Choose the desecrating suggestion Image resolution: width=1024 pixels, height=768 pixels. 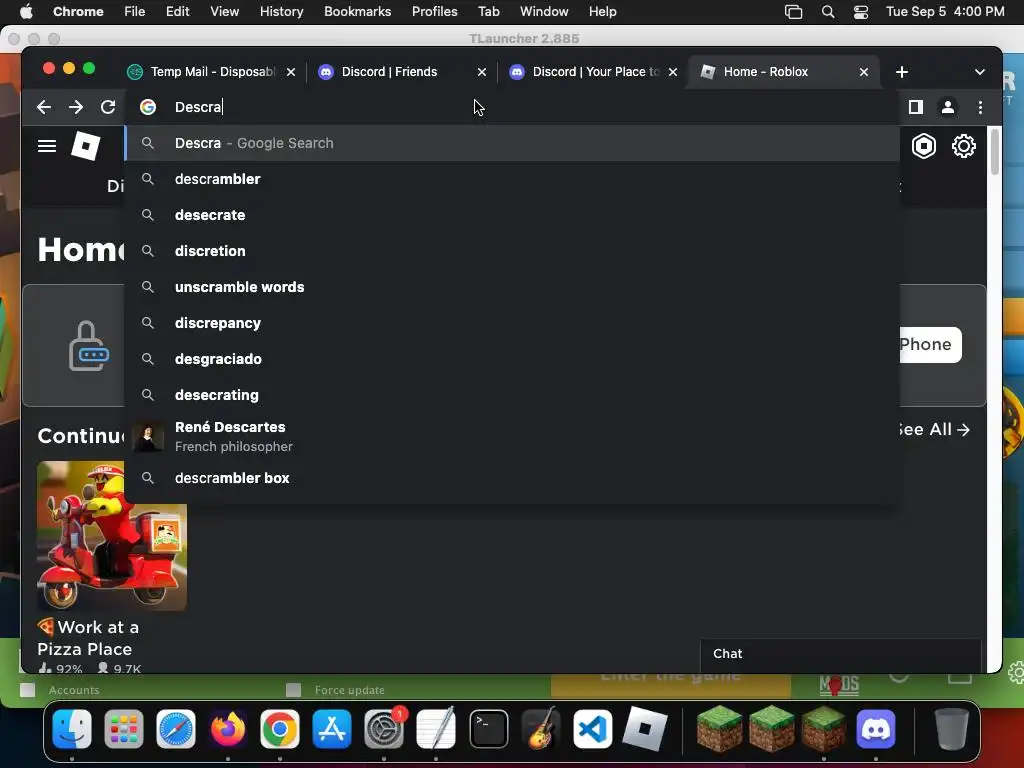click(x=512, y=394)
